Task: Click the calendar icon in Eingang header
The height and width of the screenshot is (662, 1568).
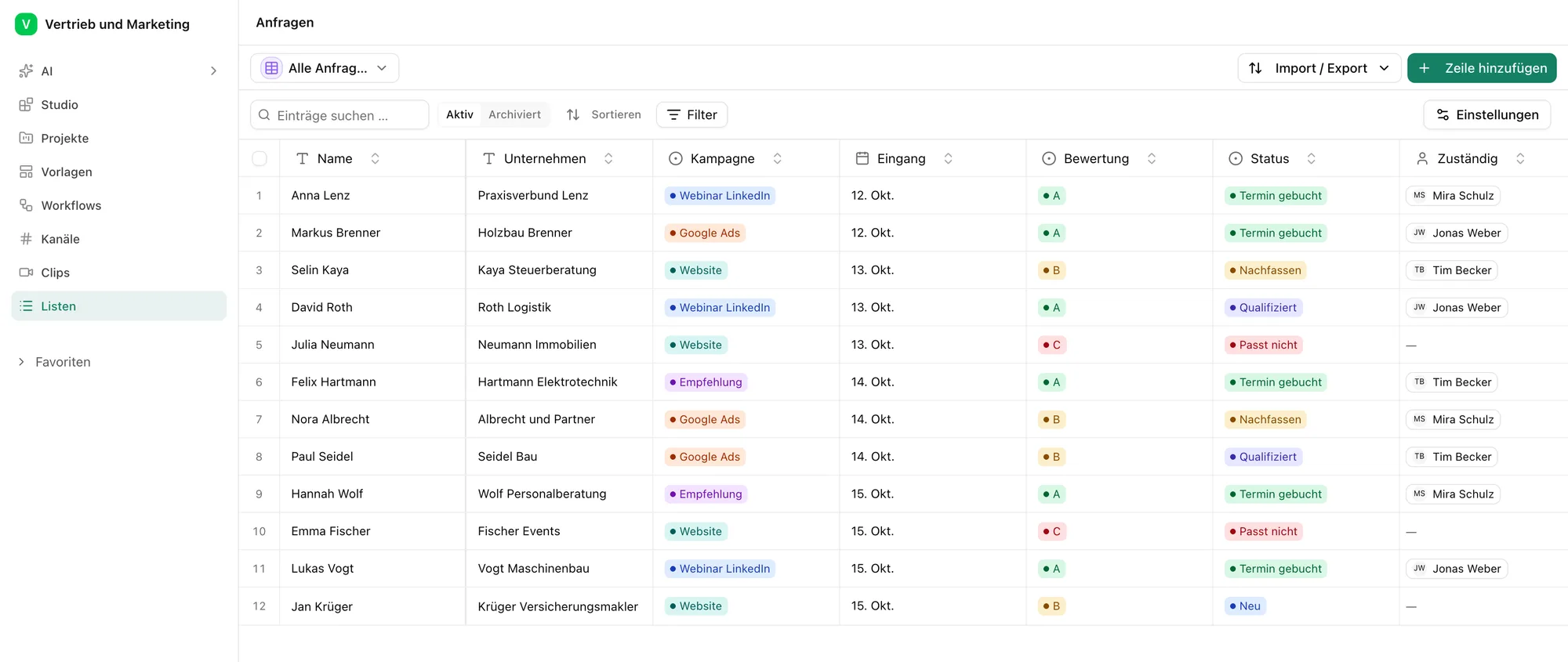Action: [862, 158]
